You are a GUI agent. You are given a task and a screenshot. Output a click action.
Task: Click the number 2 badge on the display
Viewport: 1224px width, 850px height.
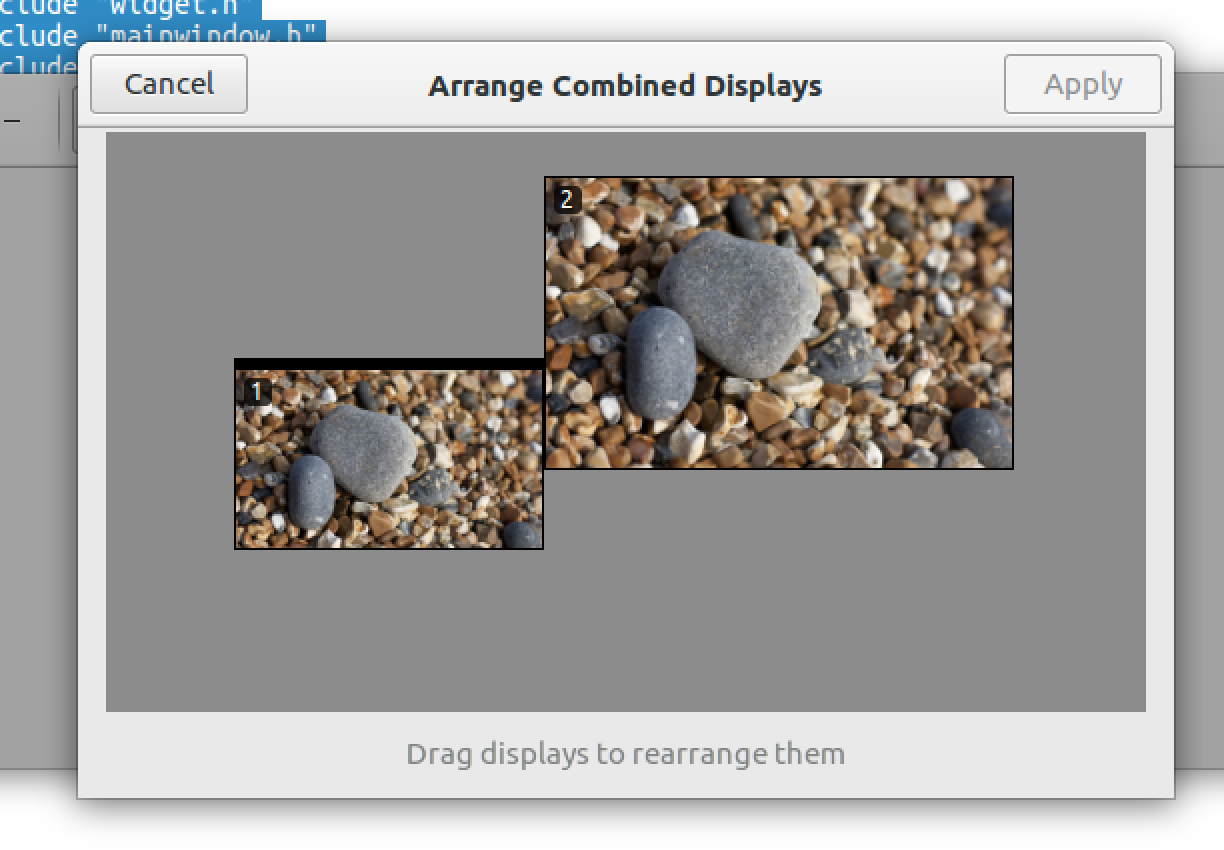(x=567, y=200)
